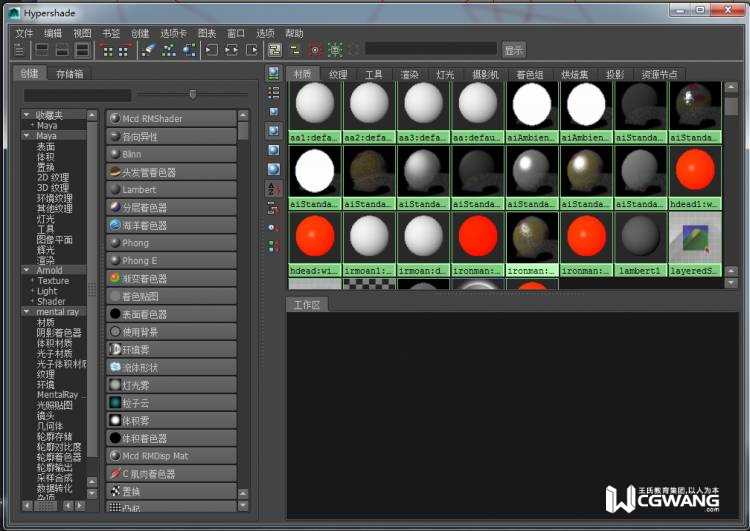This screenshot has height=531, width=750.
Task: Open the 帮助 menu
Action: coord(294,33)
